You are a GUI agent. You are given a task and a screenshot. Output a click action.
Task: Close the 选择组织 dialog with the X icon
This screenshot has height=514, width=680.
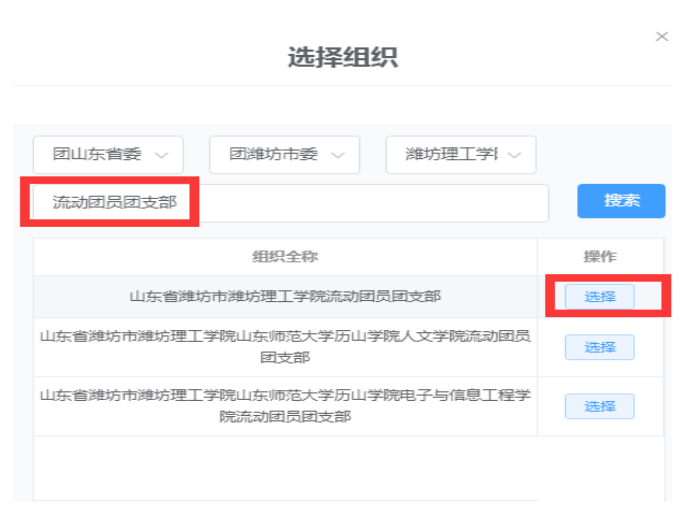(x=661, y=37)
